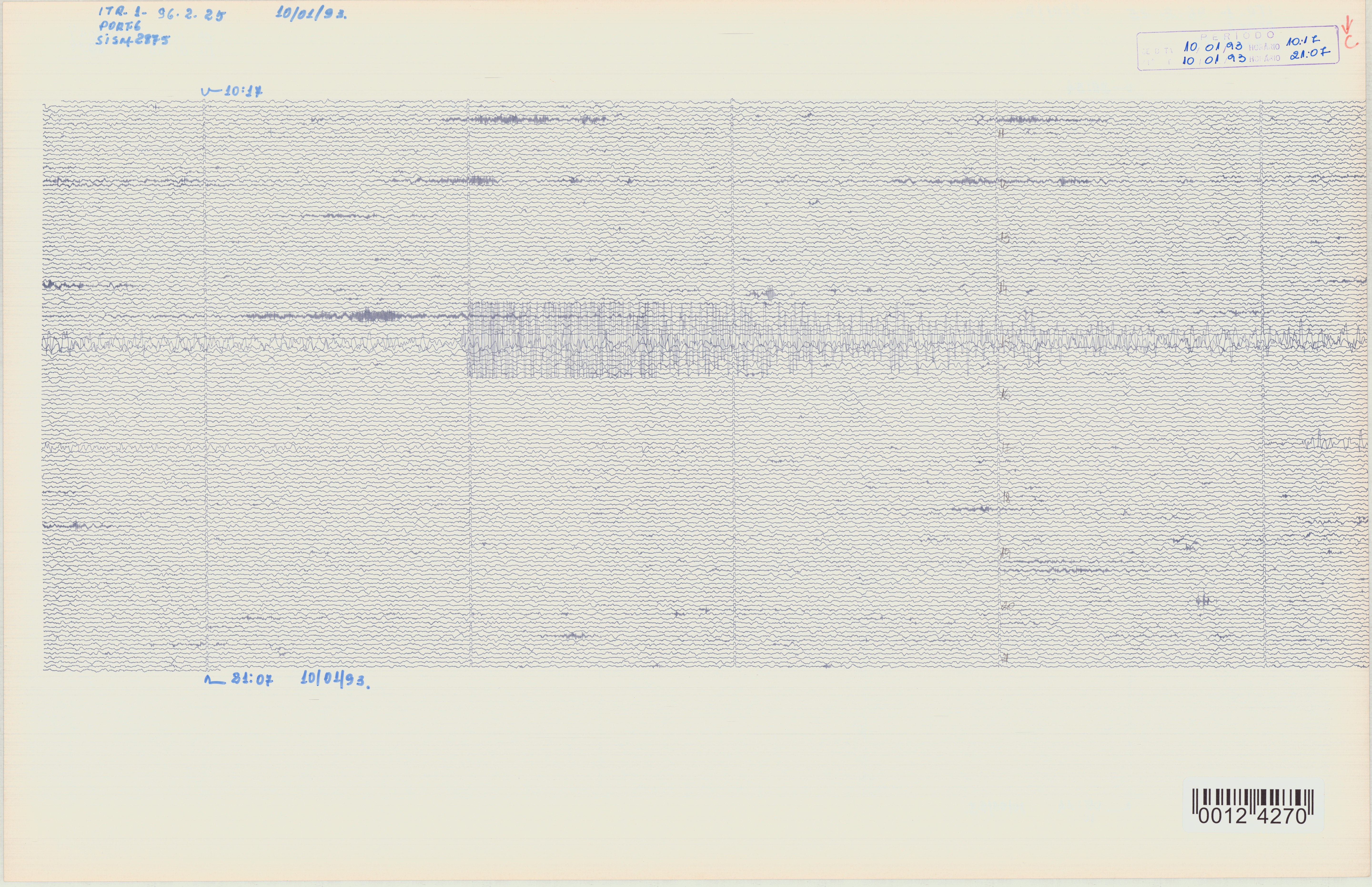
Task: Click the top header date "10/01/93."
Action: click(311, 14)
